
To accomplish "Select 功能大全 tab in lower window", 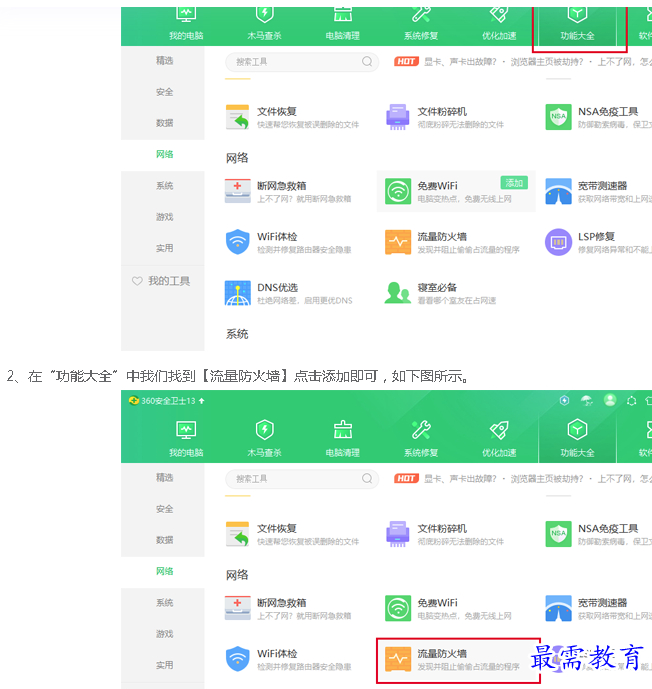I will [x=577, y=438].
